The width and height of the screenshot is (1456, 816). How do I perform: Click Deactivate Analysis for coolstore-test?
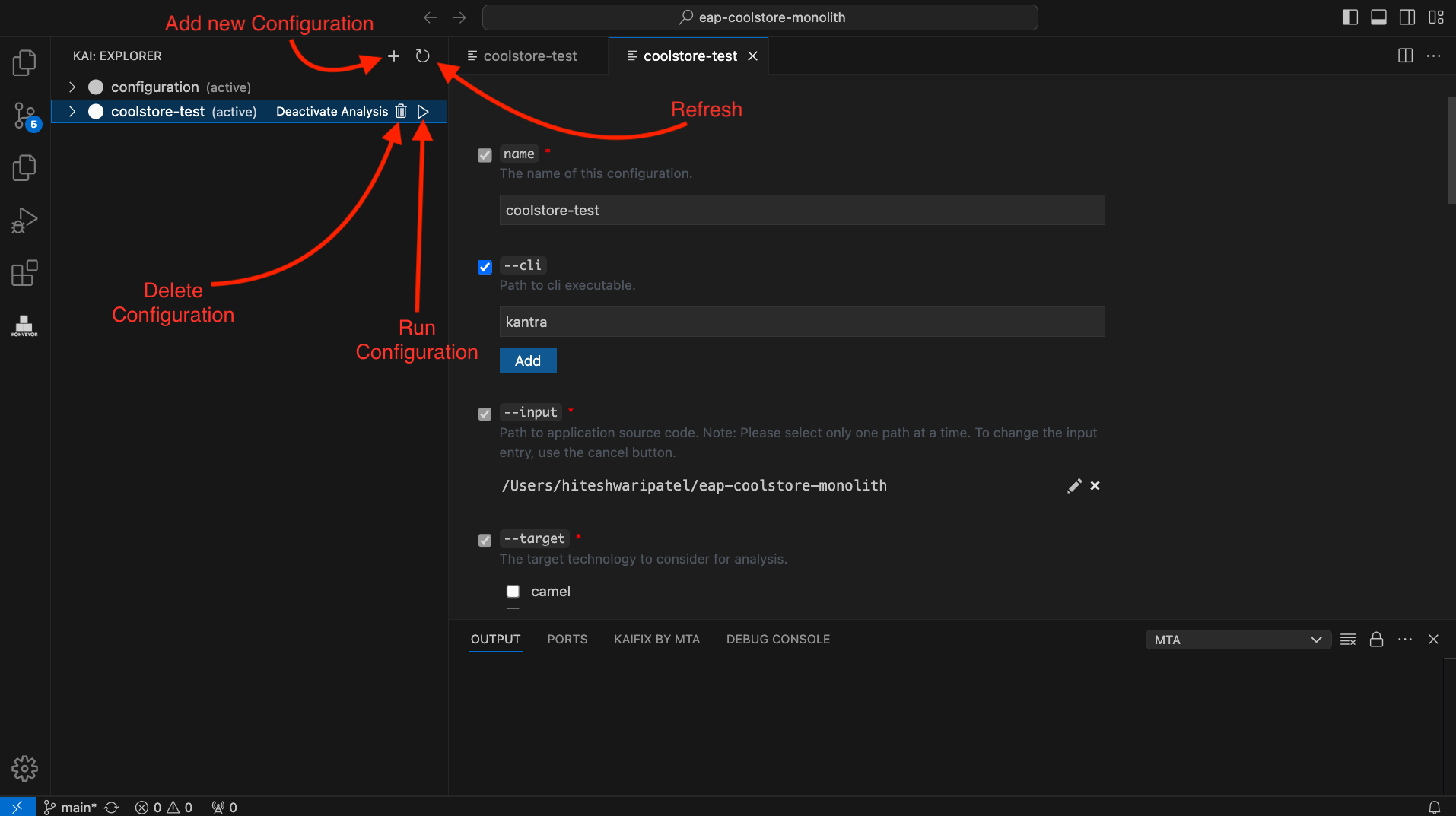(332, 111)
